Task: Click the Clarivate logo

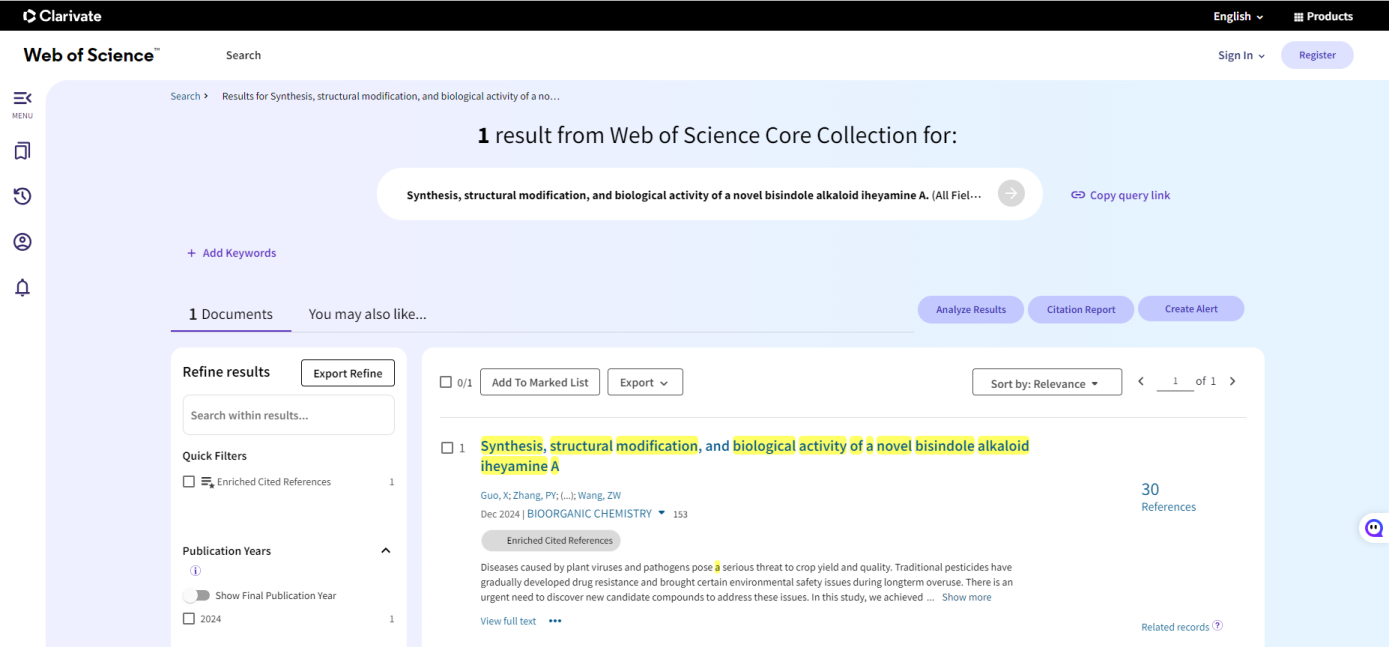Action: 62,16
